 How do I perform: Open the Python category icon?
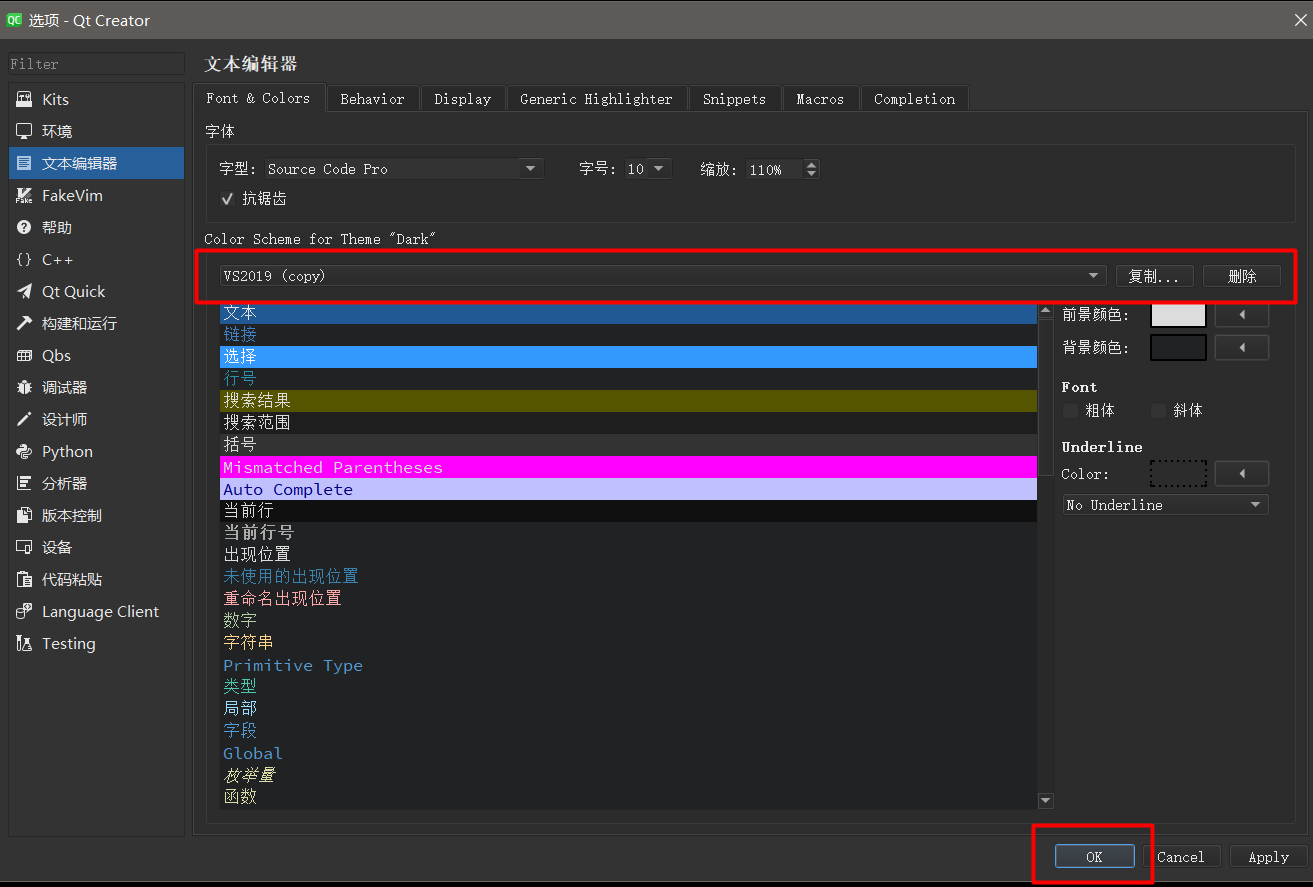pos(25,452)
